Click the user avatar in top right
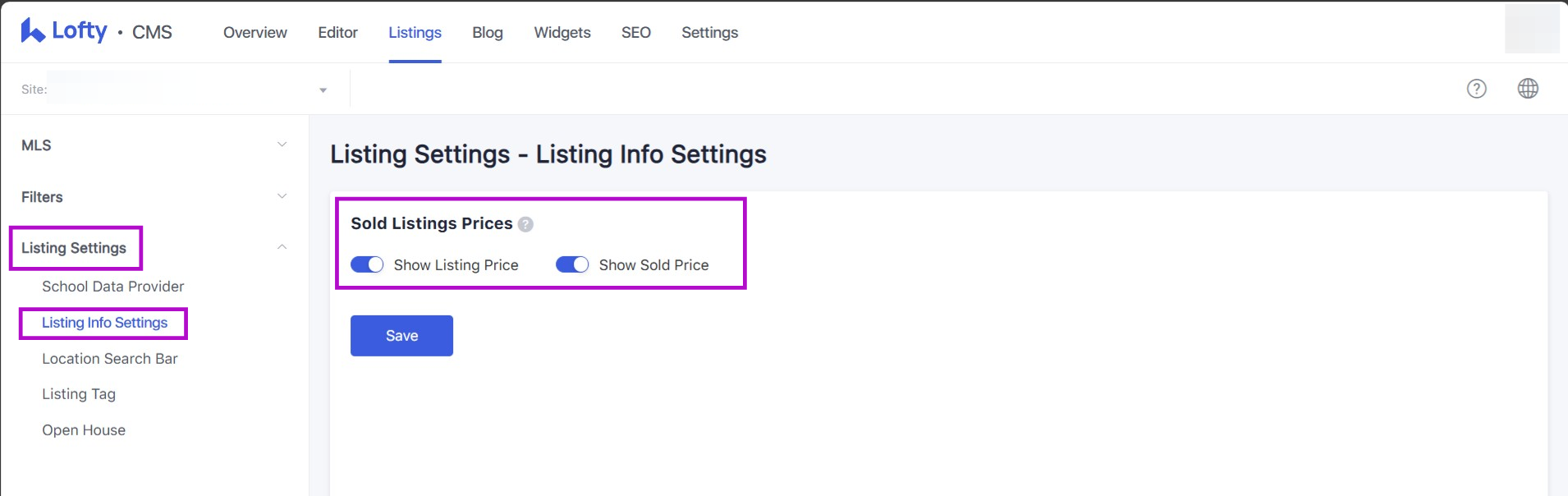1568x496 pixels. tap(1531, 29)
